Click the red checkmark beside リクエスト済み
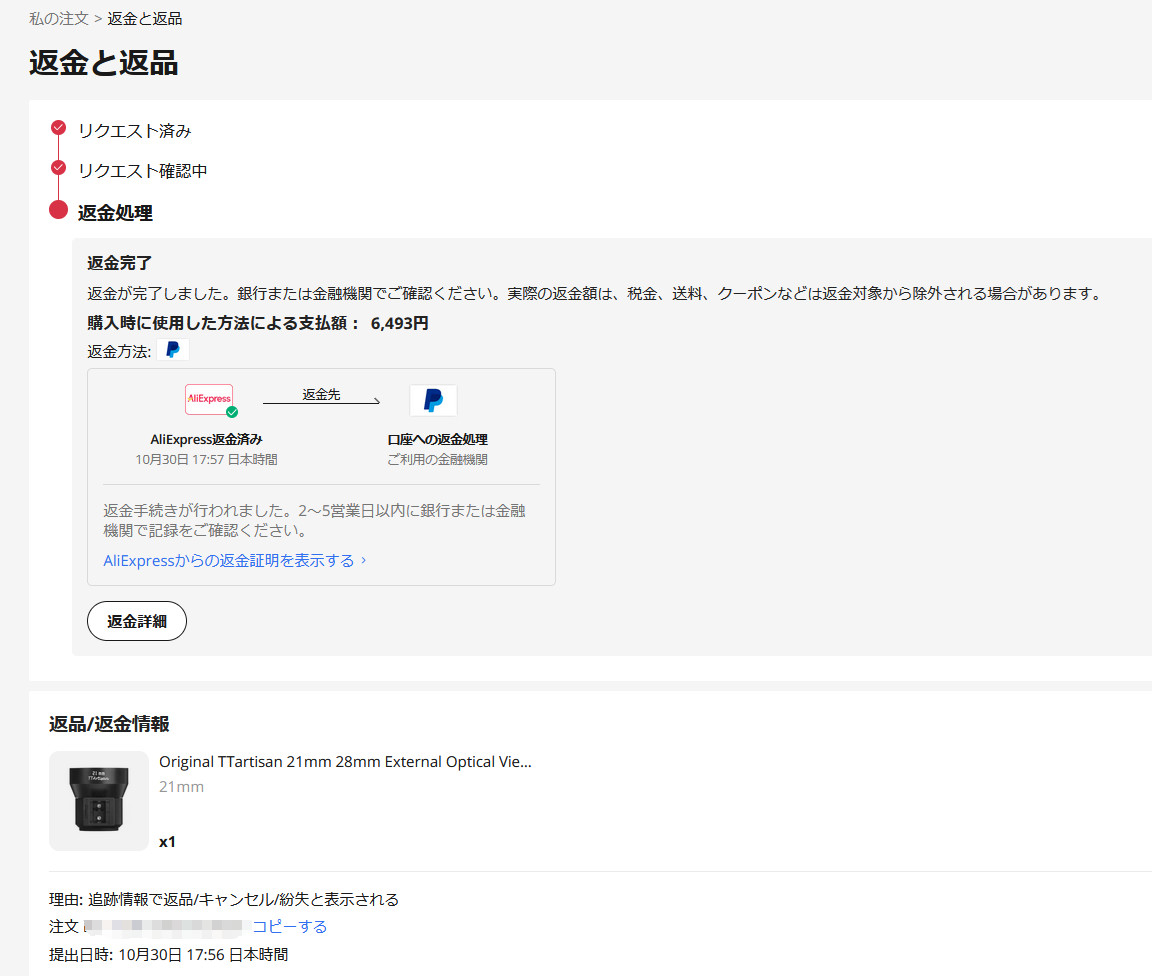 (57, 127)
